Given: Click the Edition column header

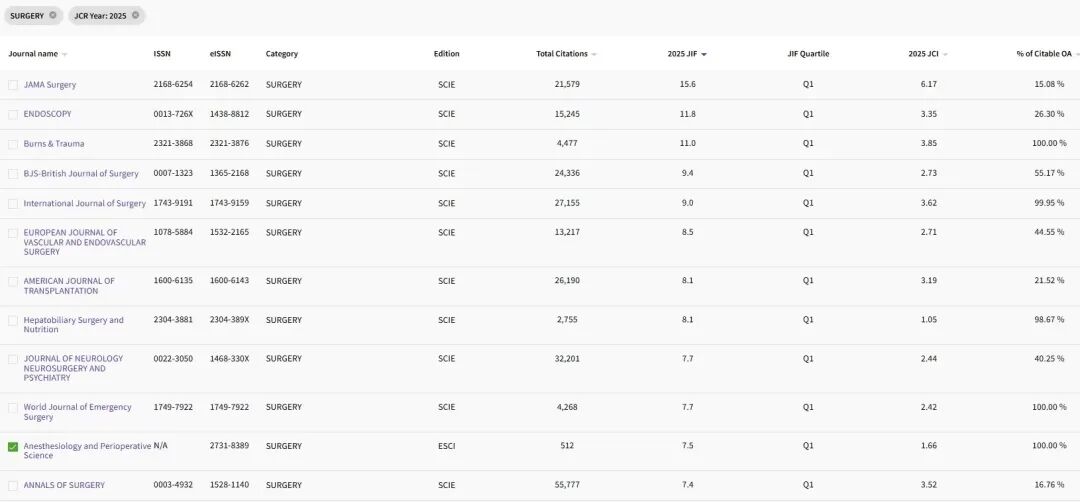Looking at the screenshot, I should coord(446,54).
